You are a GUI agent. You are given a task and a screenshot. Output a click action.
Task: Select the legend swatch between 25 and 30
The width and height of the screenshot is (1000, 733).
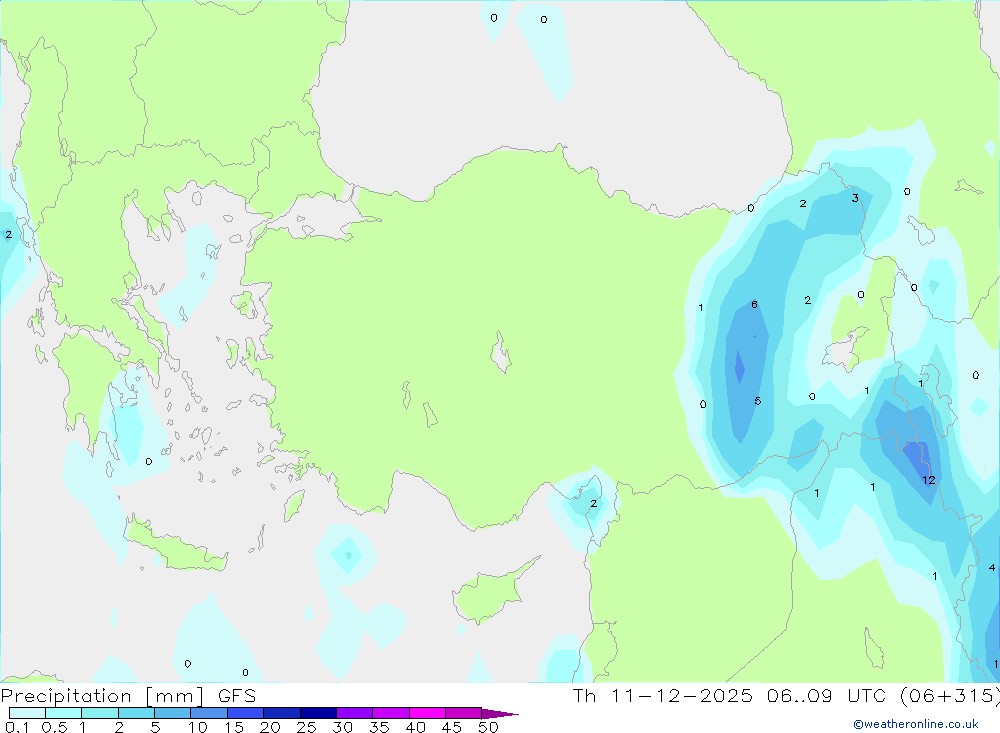(318, 713)
